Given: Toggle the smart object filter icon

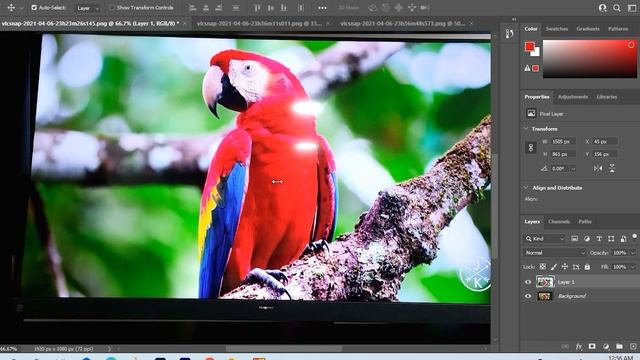Looking at the screenshot, I should point(623,238).
